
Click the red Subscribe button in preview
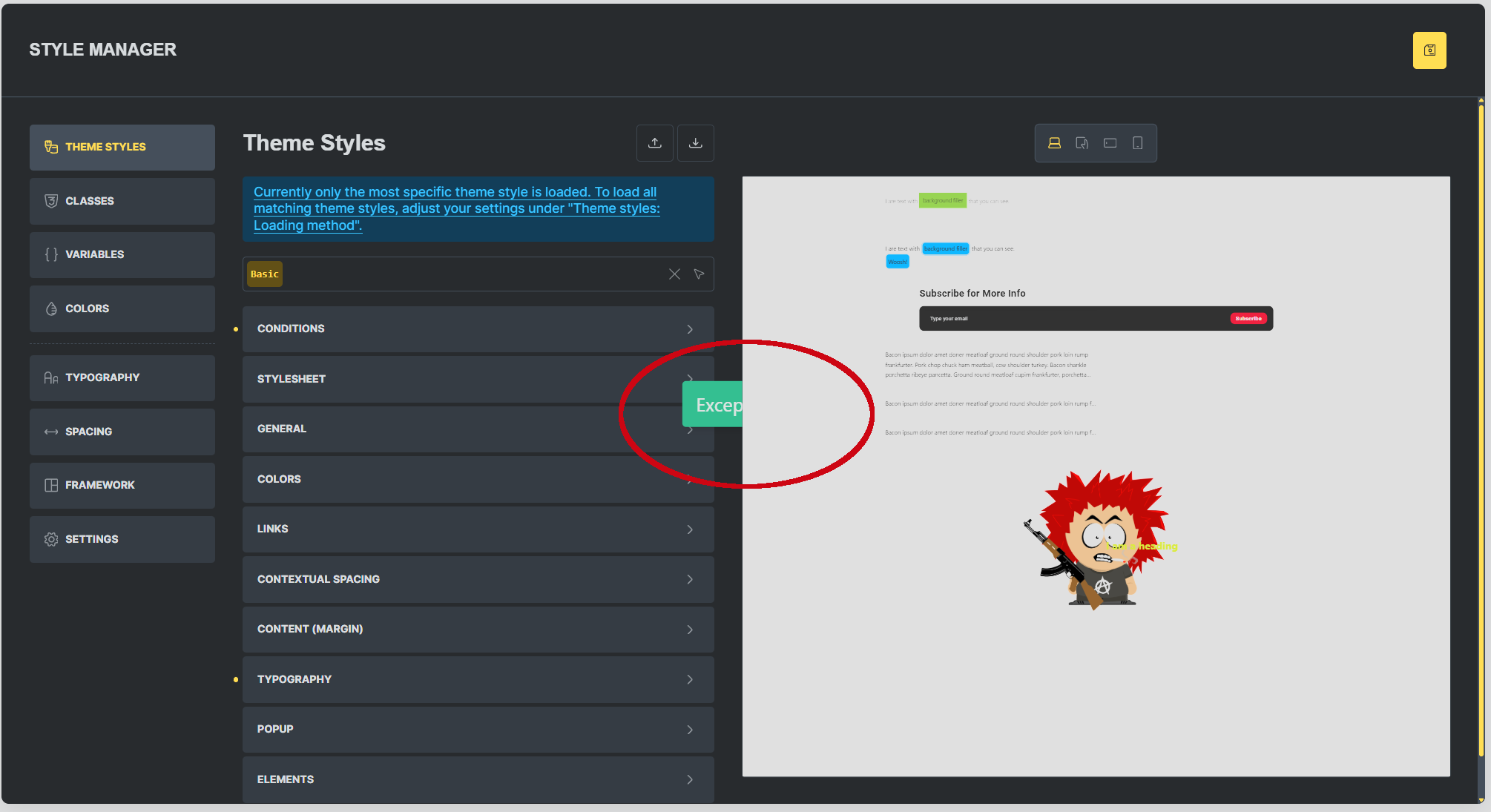tap(1248, 318)
